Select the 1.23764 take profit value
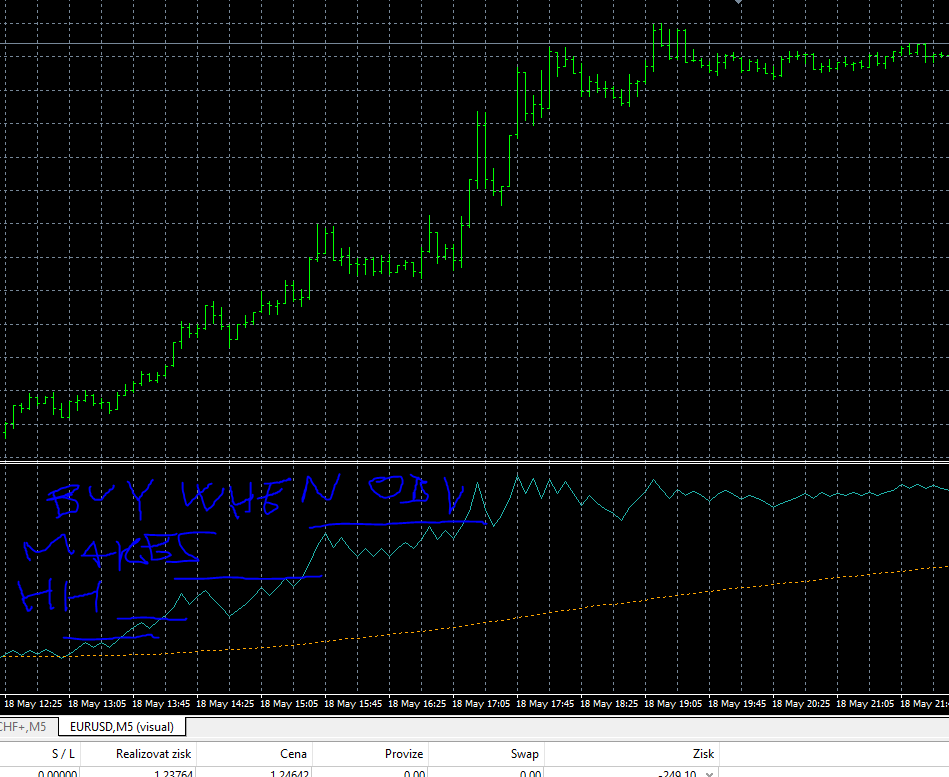This screenshot has width=949, height=777. click(173, 773)
